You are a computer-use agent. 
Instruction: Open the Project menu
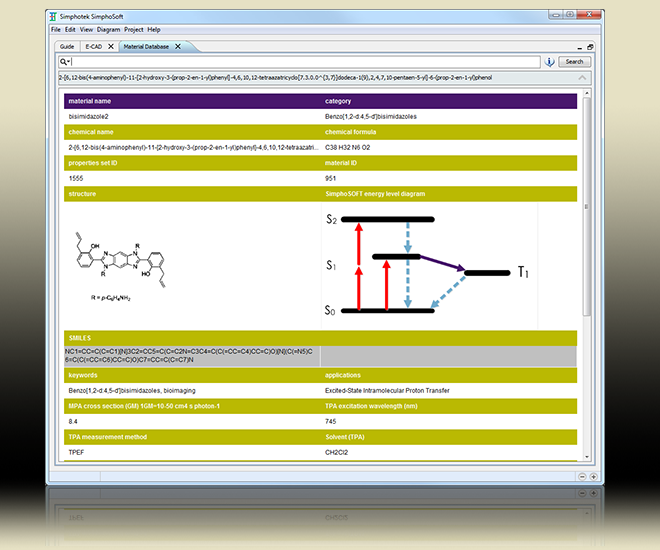(x=133, y=30)
